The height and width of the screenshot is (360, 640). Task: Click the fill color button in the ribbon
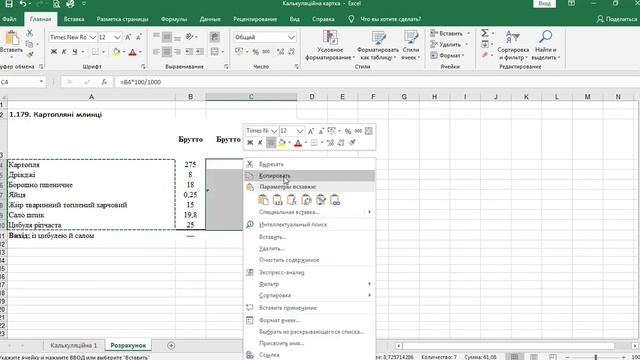pos(117,52)
